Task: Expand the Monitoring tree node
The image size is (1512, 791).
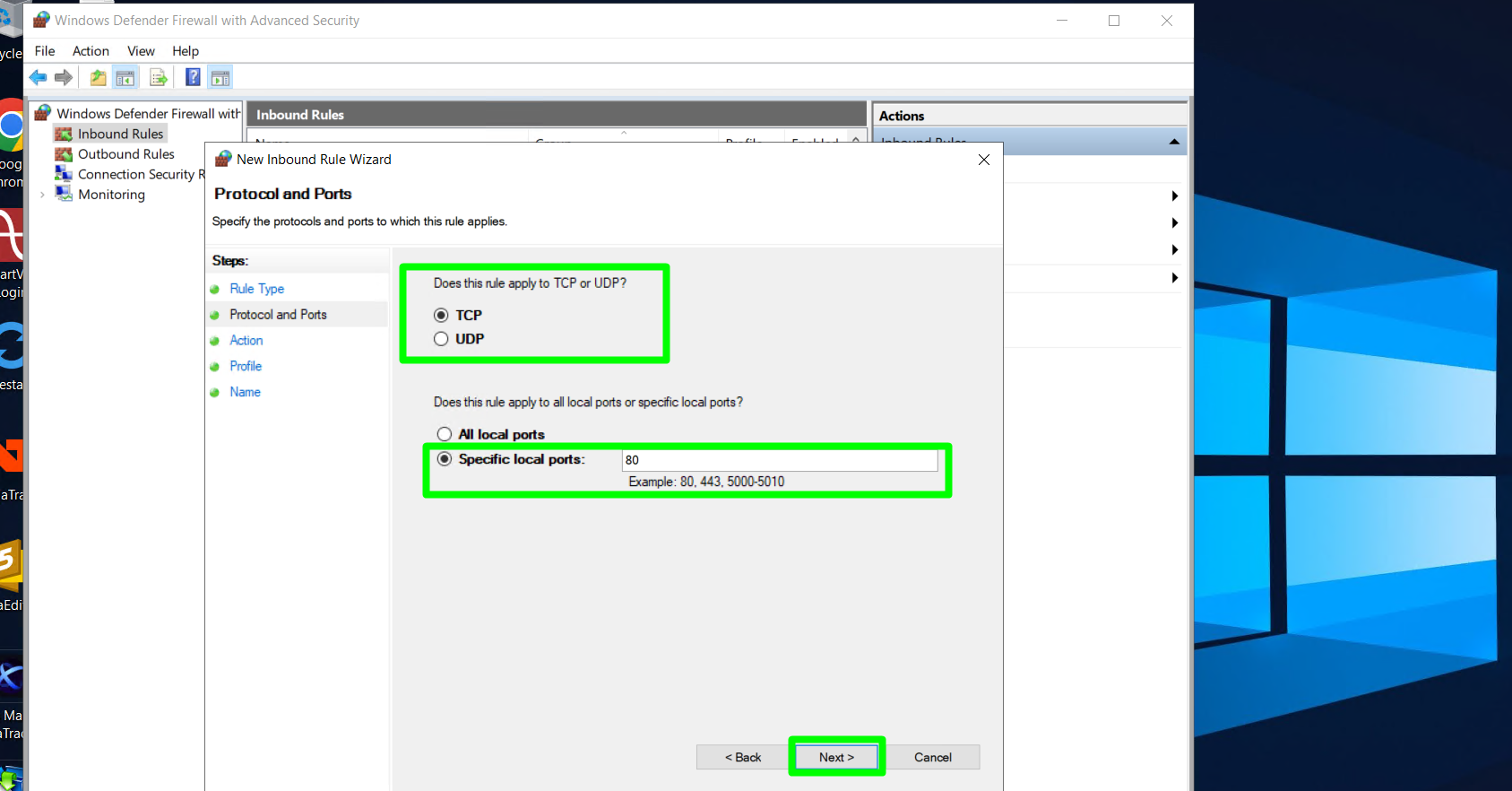Action: coord(42,195)
